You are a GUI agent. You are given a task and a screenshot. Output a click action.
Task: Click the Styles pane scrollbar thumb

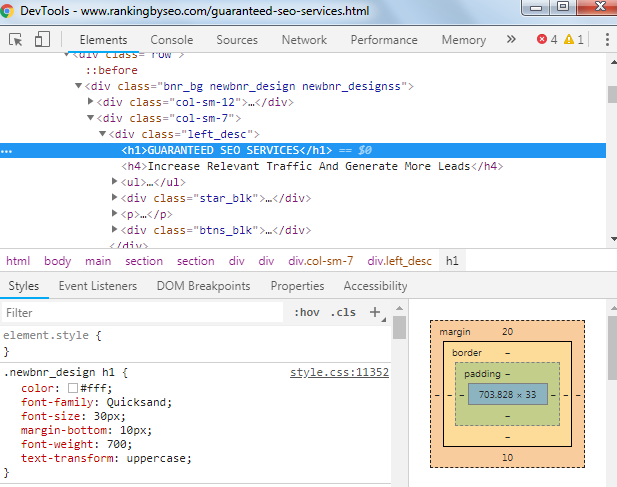click(x=399, y=327)
